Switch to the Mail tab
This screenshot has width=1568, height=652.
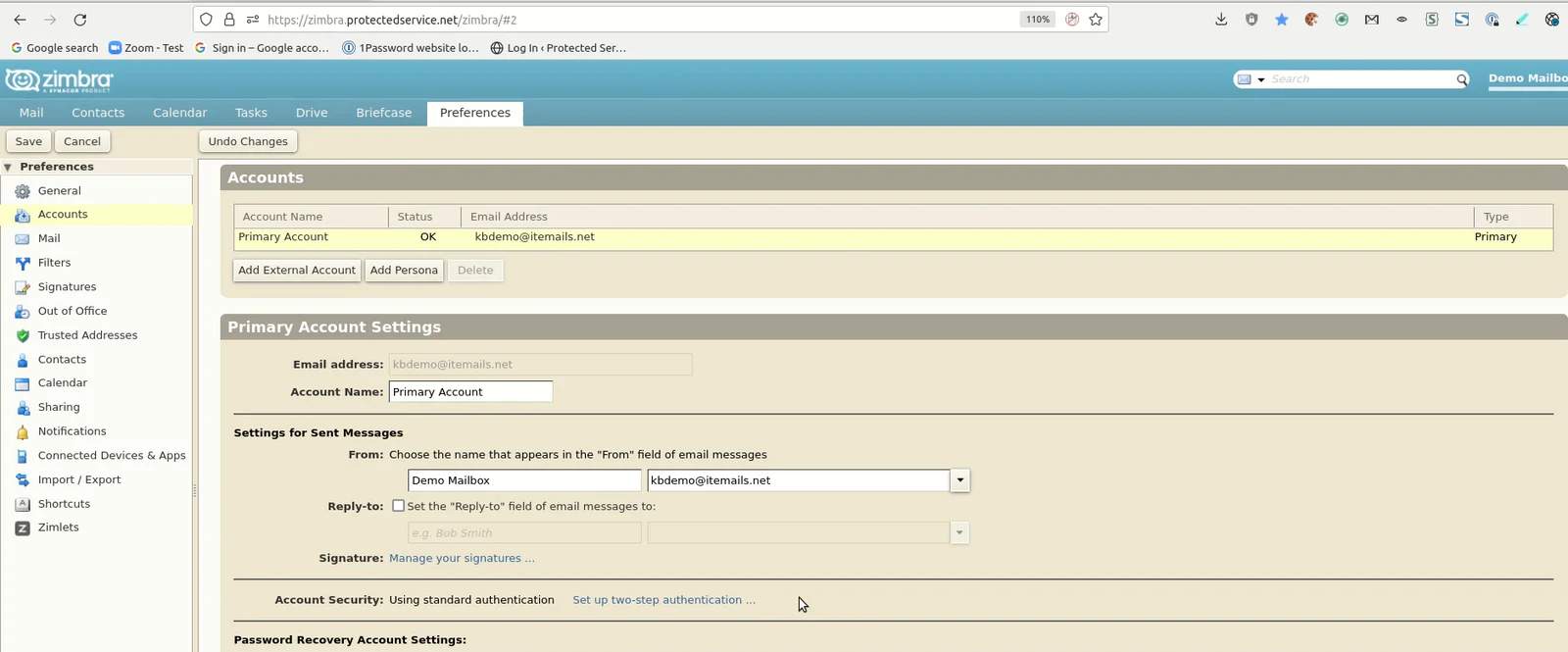[x=31, y=113]
